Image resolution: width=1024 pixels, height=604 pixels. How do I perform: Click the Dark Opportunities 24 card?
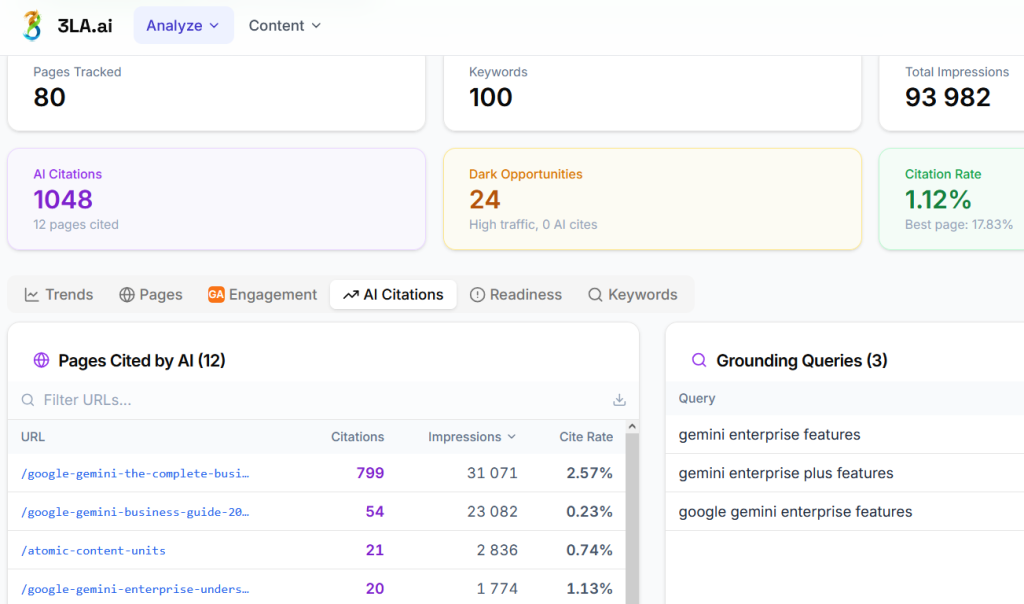click(652, 199)
